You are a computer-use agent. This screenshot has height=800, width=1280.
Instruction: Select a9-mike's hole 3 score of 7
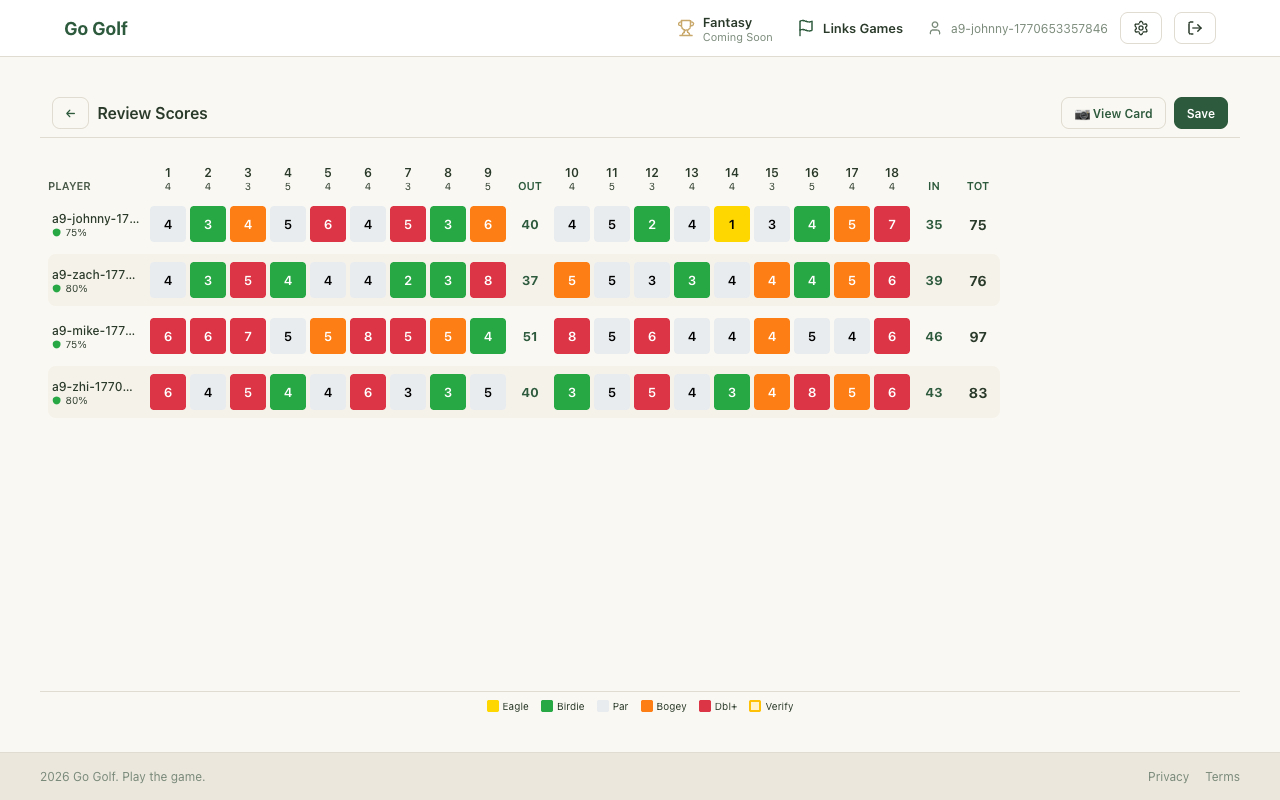tap(248, 336)
